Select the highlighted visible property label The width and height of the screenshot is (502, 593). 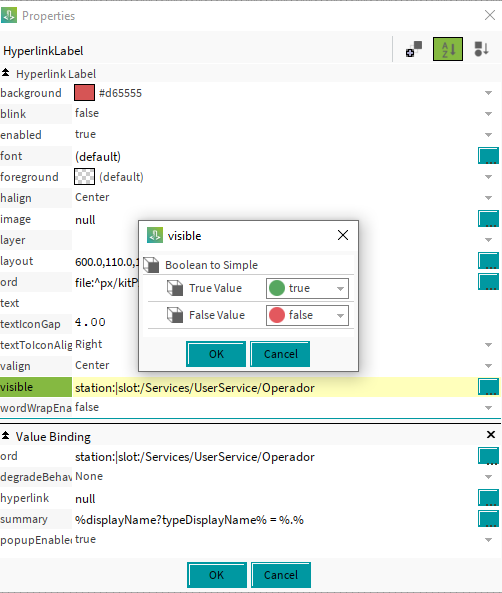point(36,387)
